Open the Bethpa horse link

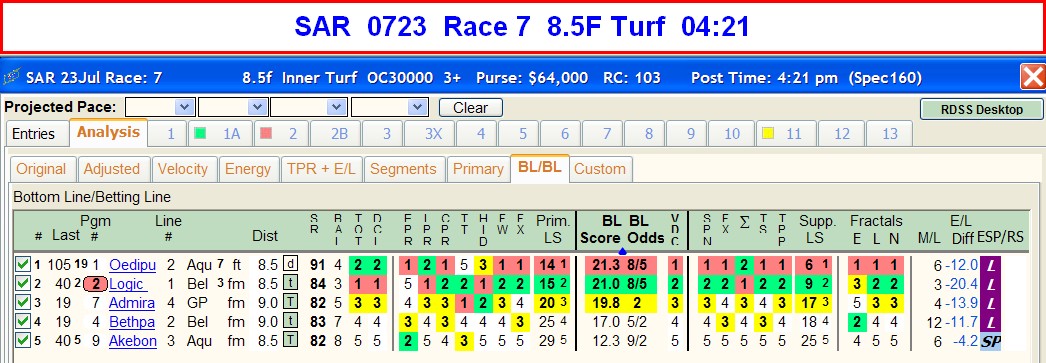click(132, 322)
